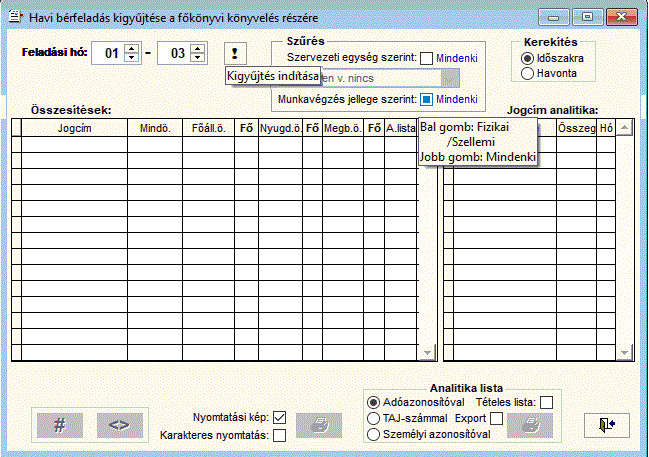This screenshot has width=649, height=457.
Task: Increase the starting month 01 spinner
Action: pos(131,49)
